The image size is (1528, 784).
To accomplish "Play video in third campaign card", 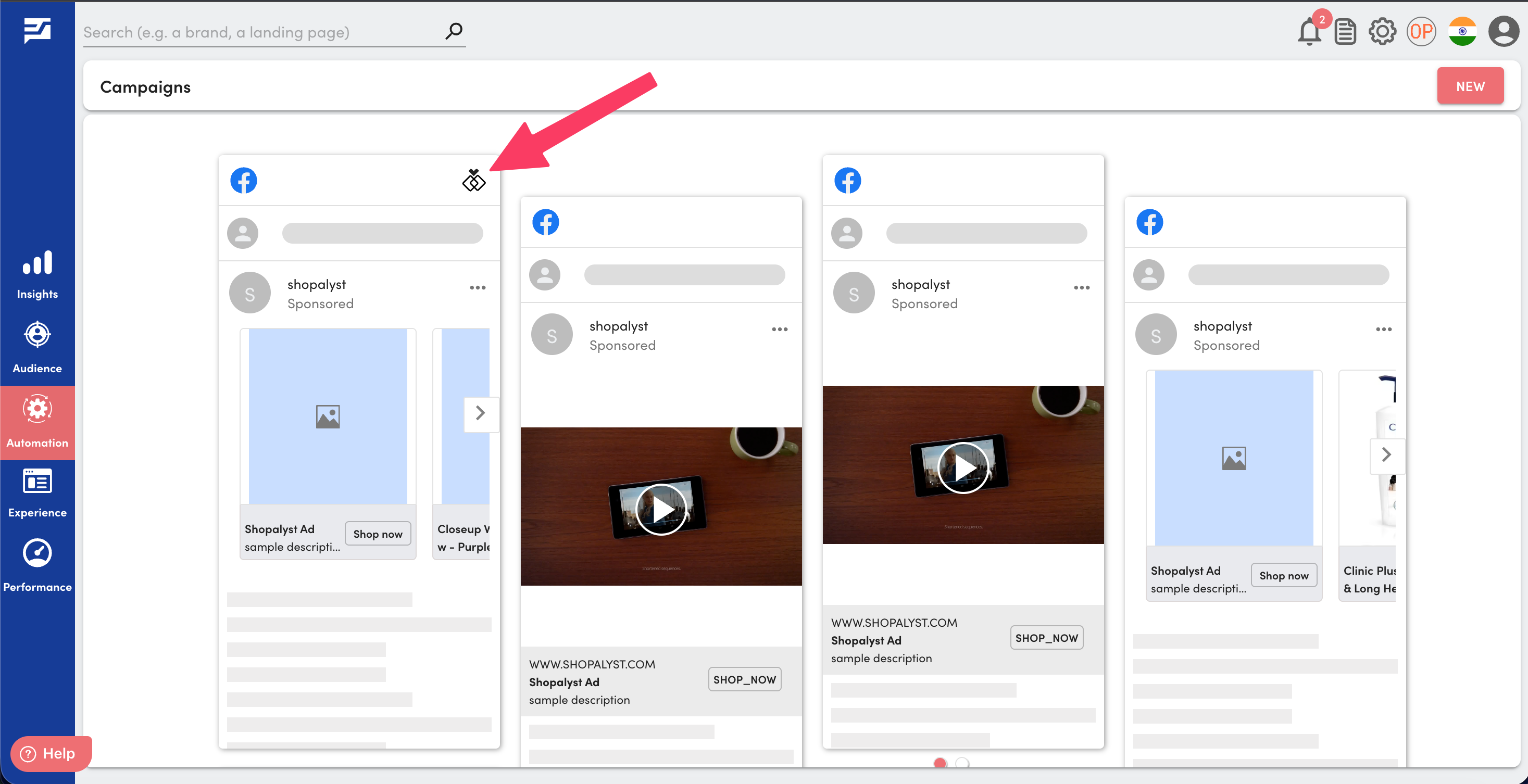I will pos(962,468).
